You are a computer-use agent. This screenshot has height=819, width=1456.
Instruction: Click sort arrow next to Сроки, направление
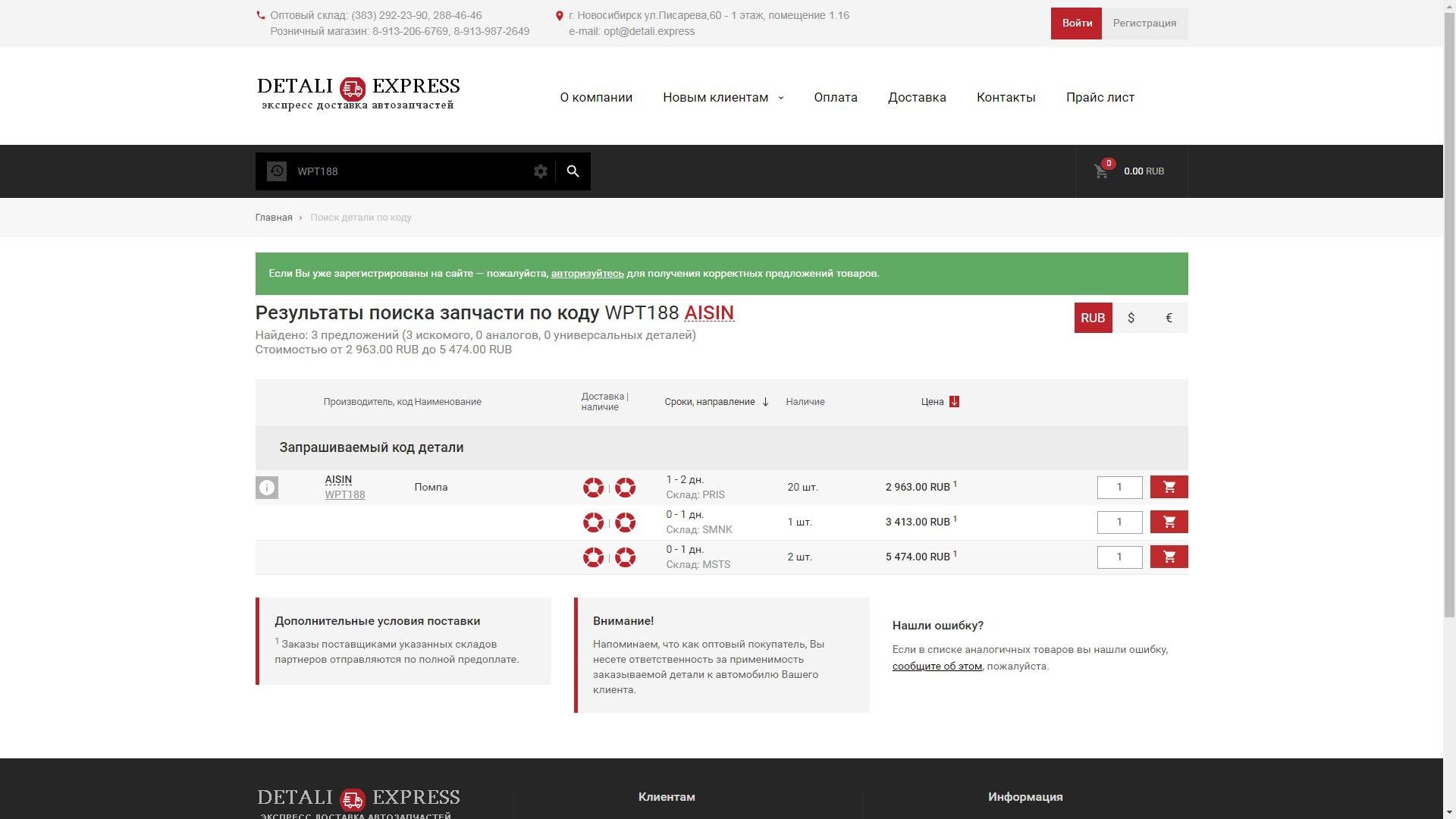click(x=765, y=402)
